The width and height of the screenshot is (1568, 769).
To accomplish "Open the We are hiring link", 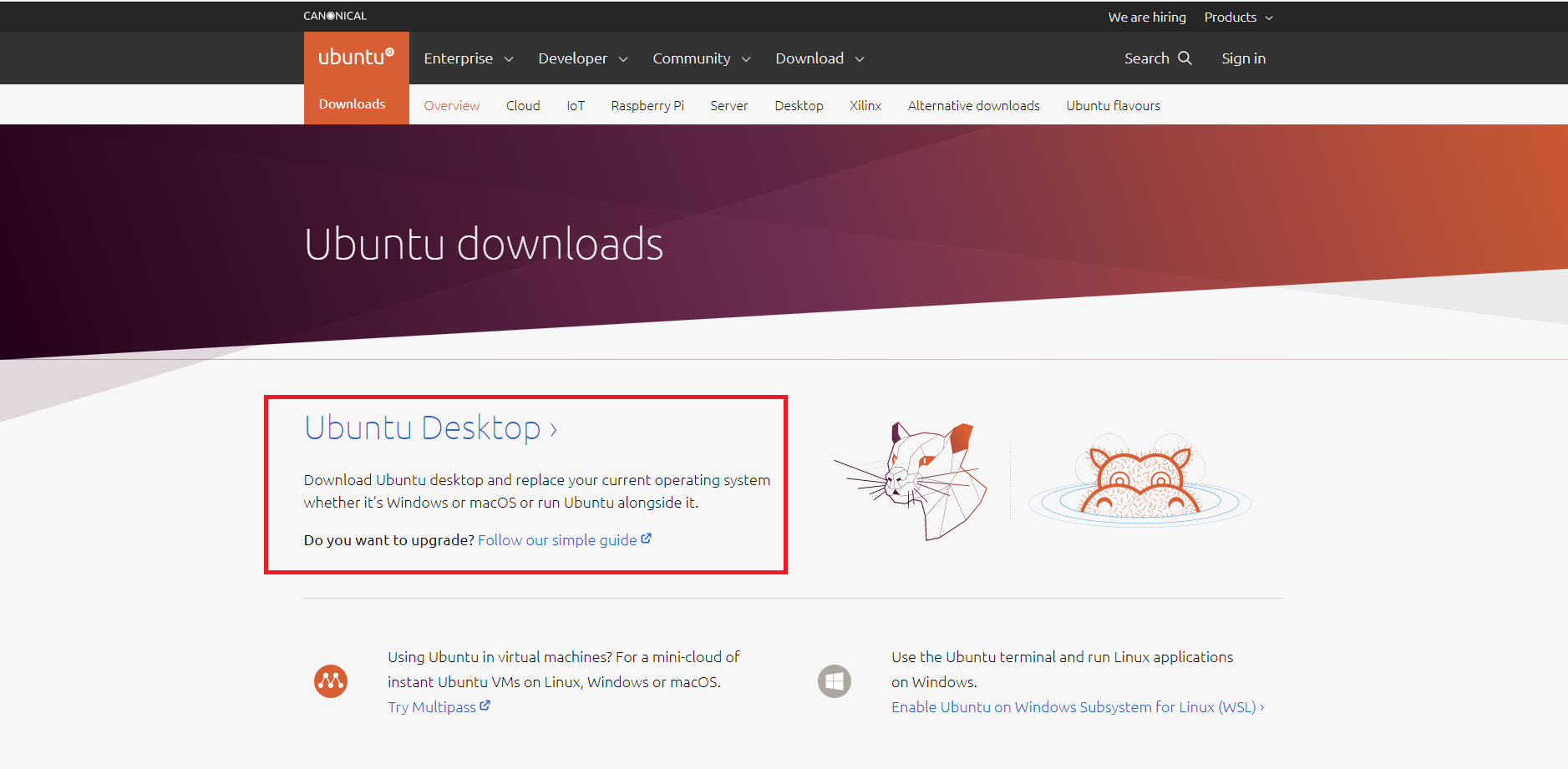I will [1147, 17].
